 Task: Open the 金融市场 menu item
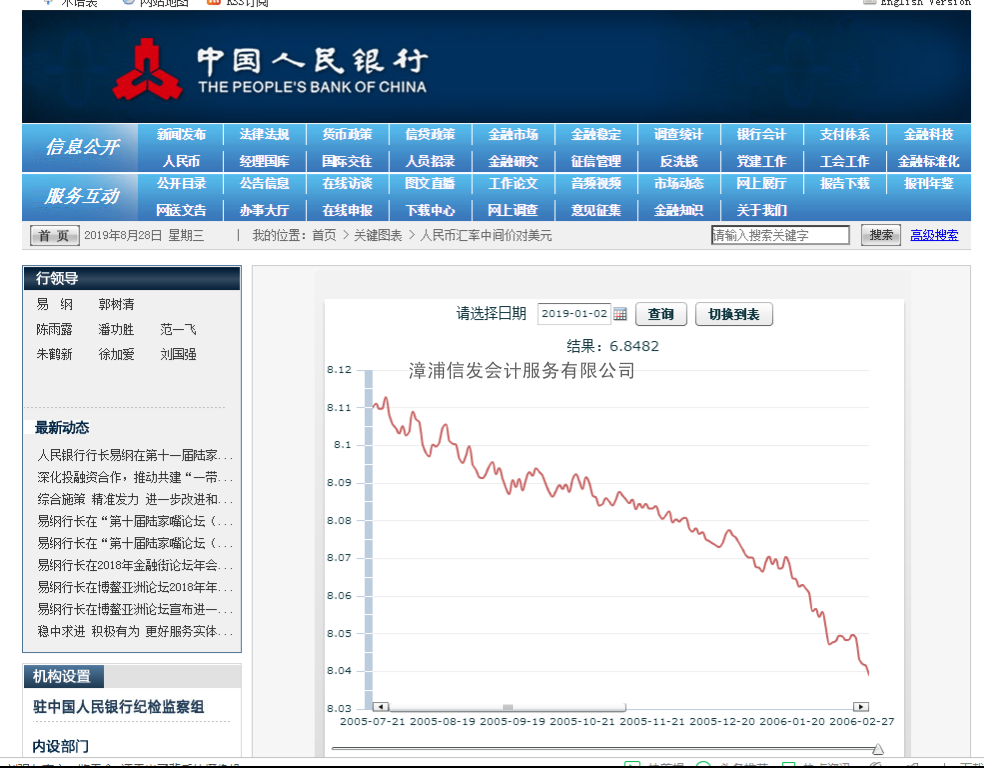(x=513, y=134)
